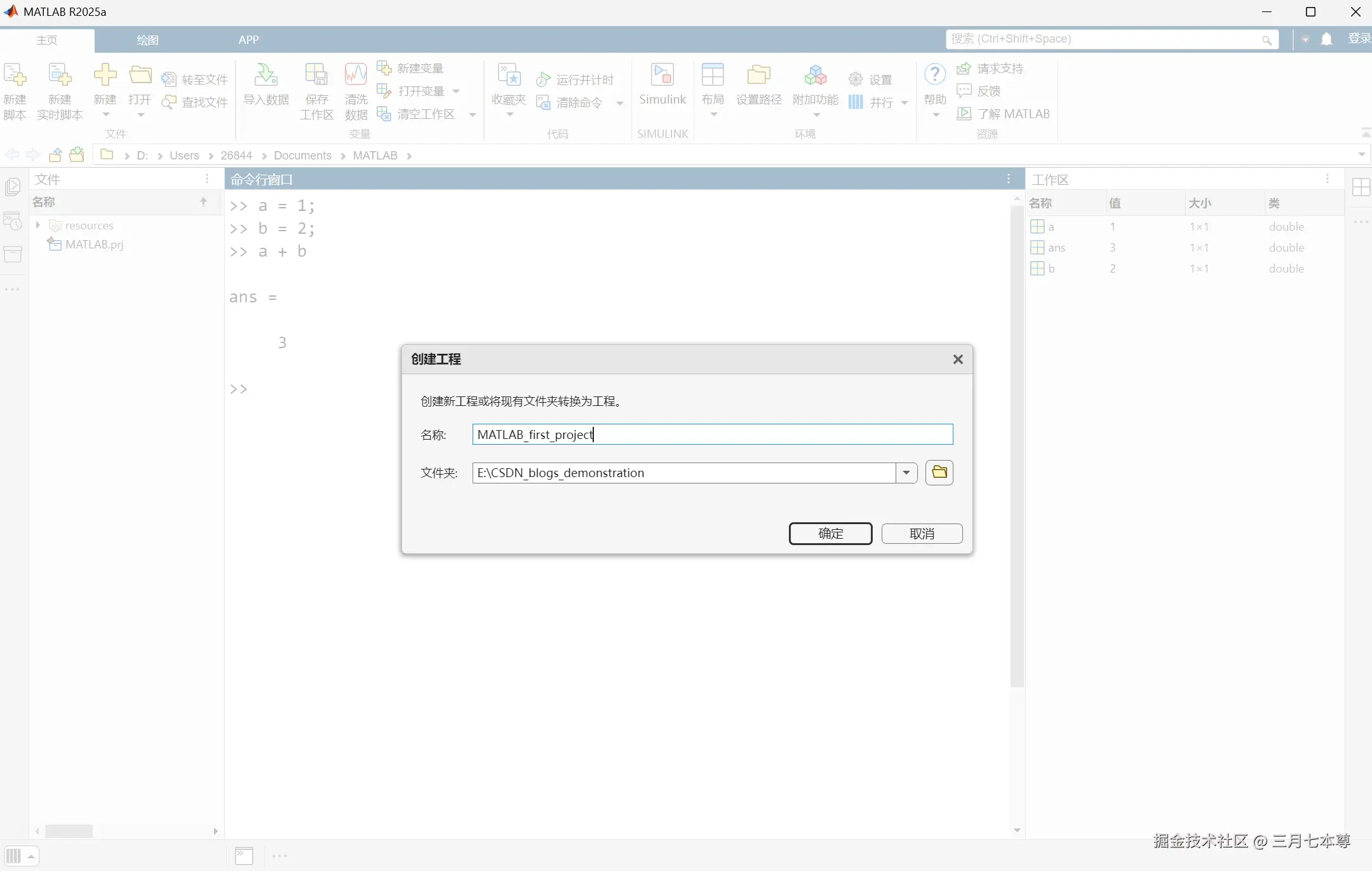Expand the resources folder tree node

click(x=38, y=225)
